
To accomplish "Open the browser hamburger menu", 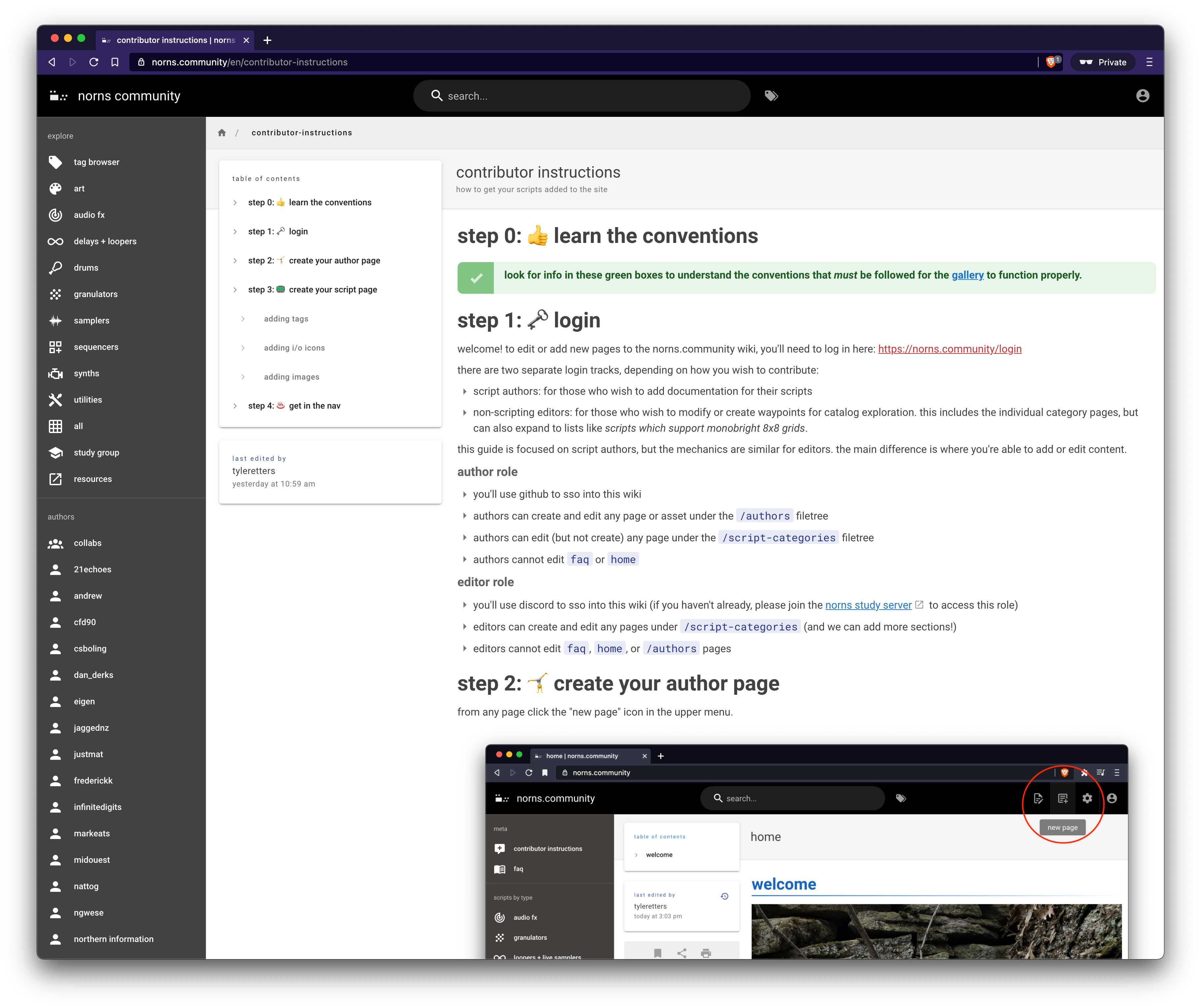I will (x=1150, y=62).
